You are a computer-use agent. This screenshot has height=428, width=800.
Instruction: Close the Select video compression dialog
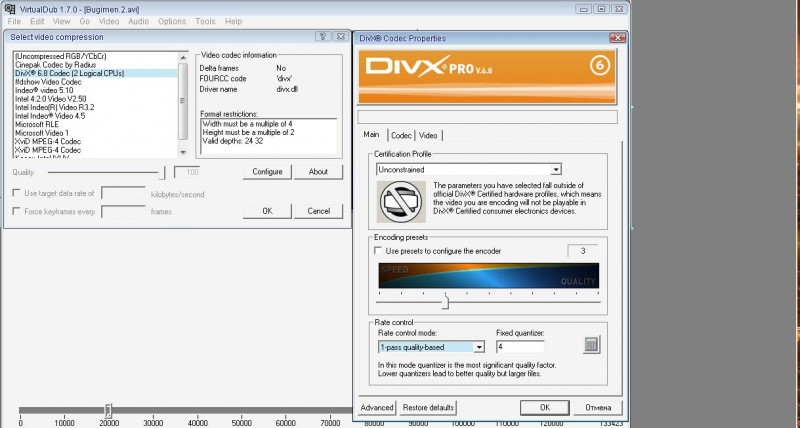[341, 37]
